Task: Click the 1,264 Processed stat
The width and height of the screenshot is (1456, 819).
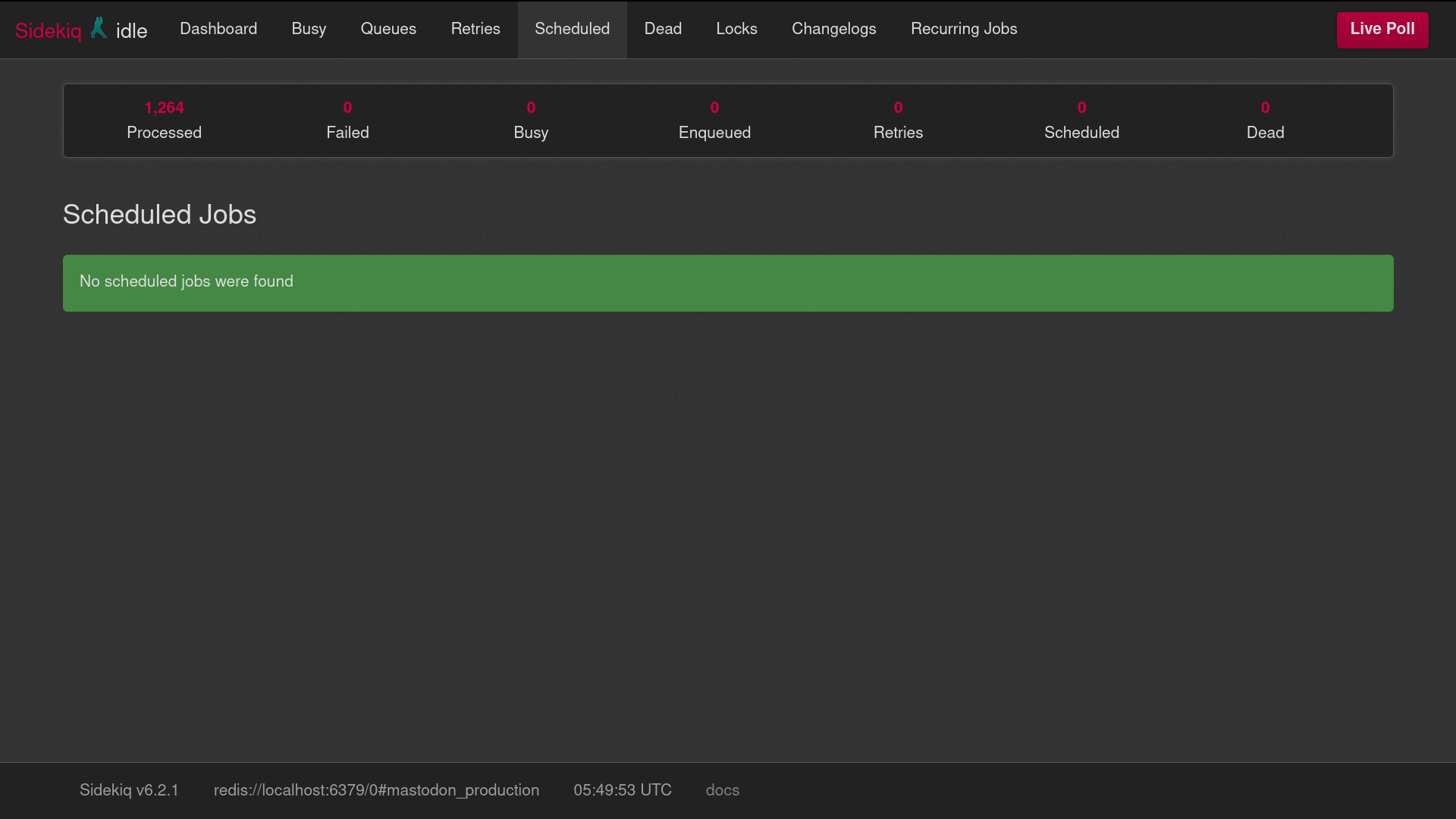Action: 164,120
